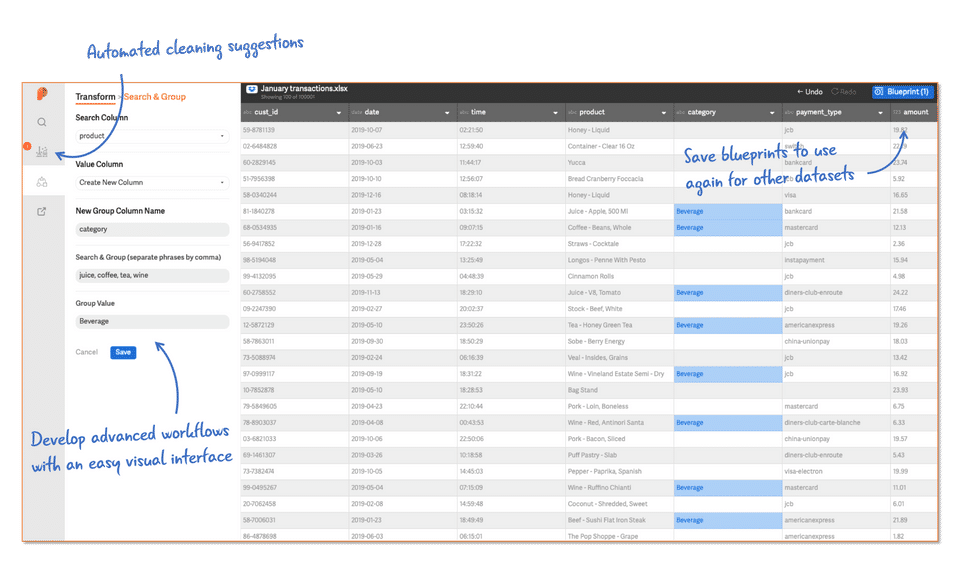The width and height of the screenshot is (960, 563).
Task: Cancel the Search & Group transform
Action: pyautogui.click(x=86, y=352)
